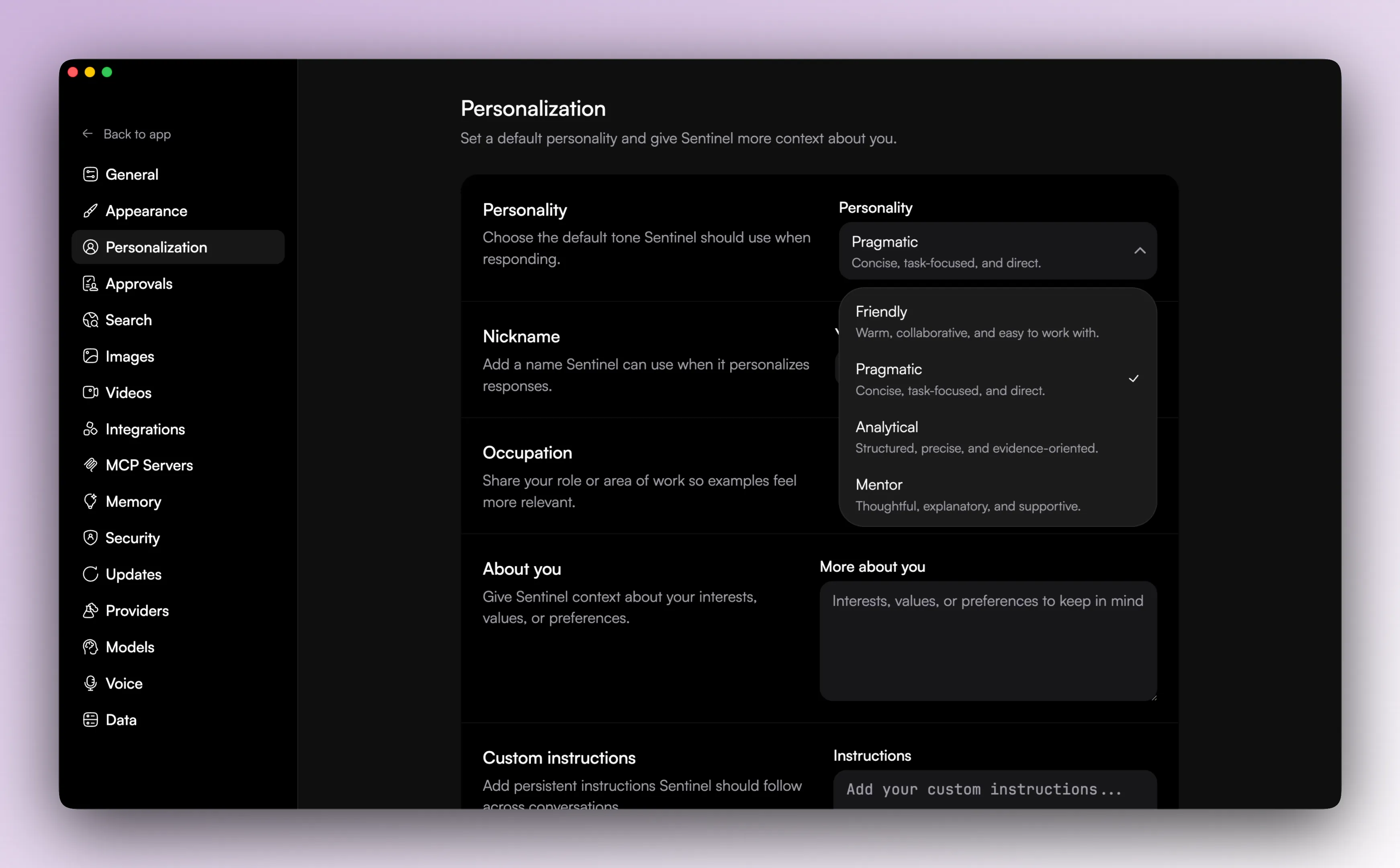1400x868 pixels.
Task: Open Voice settings via microphone icon
Action: pos(91,683)
